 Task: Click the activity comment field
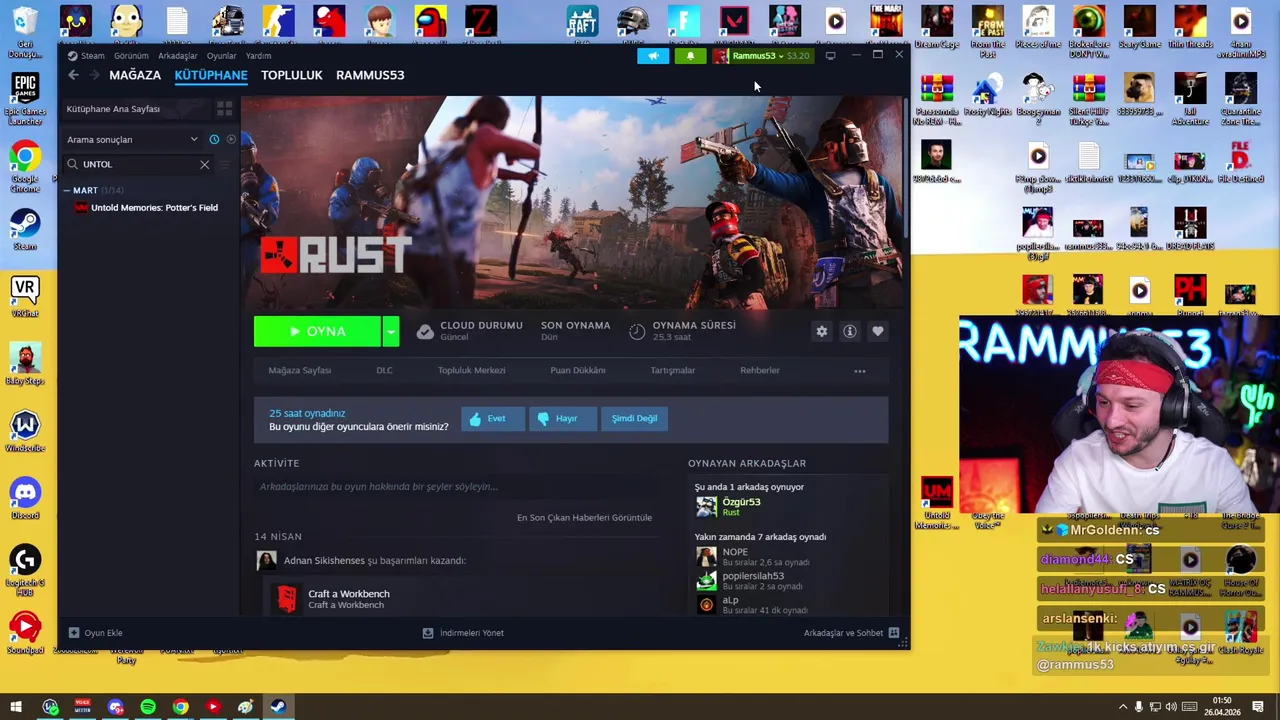pos(455,486)
